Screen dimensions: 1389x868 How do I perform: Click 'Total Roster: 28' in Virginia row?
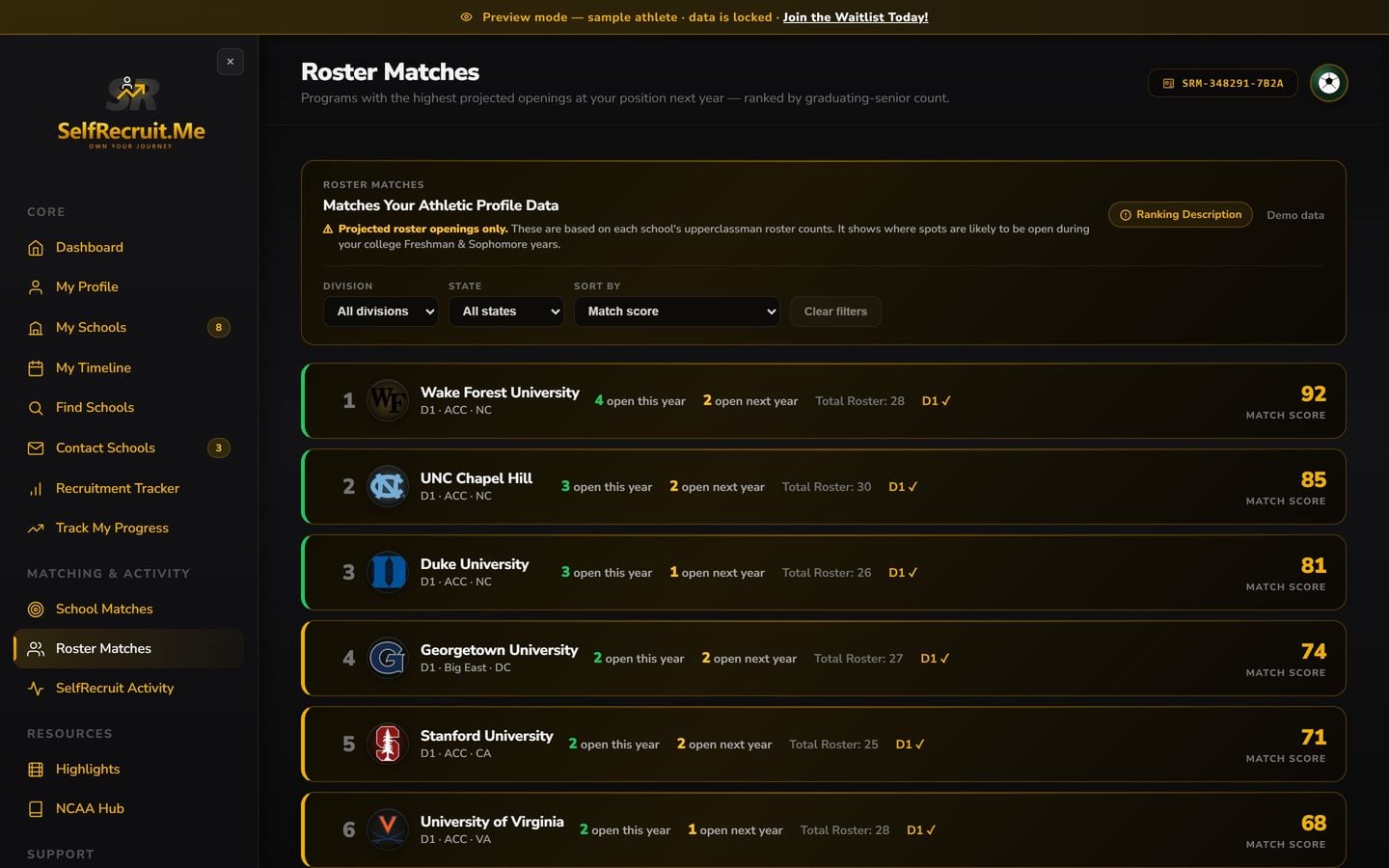pos(845,830)
